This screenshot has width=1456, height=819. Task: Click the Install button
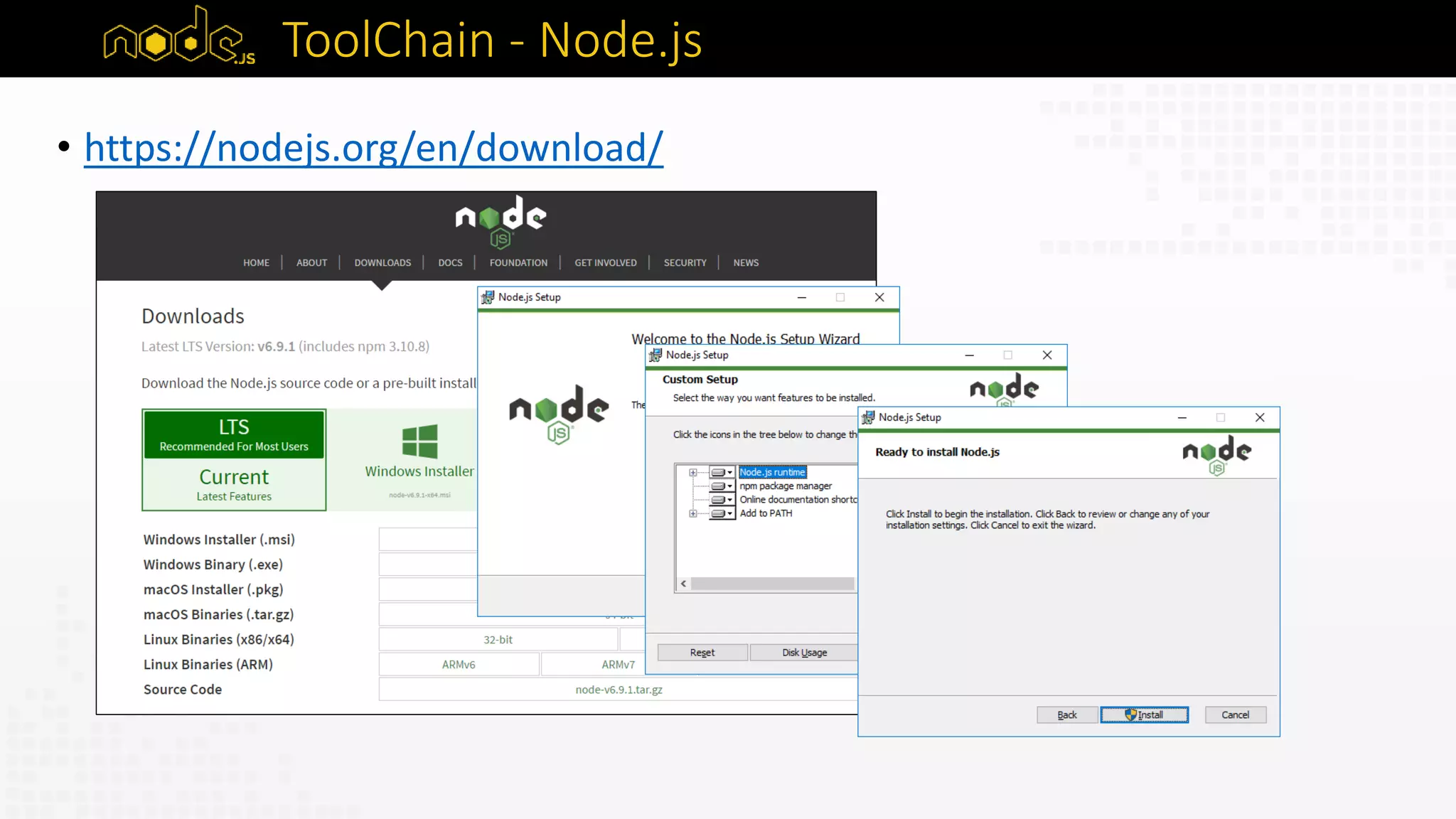(x=1144, y=714)
